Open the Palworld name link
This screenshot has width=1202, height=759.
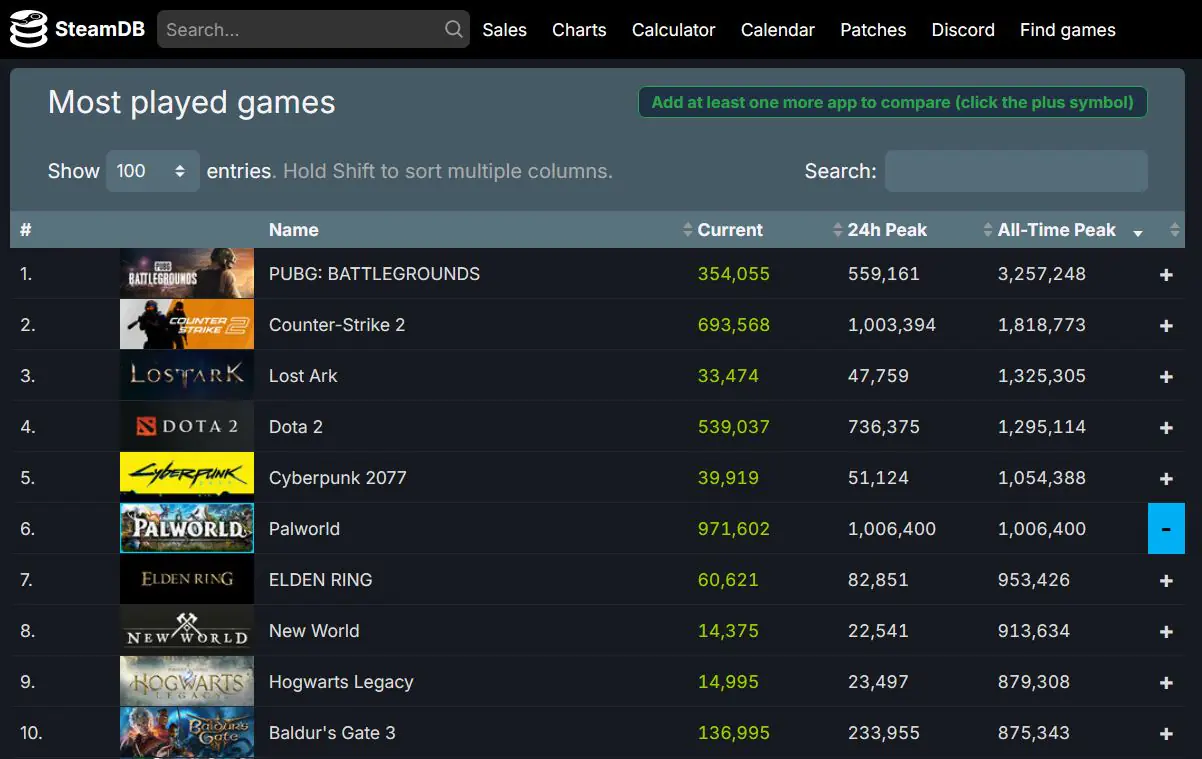tap(304, 529)
